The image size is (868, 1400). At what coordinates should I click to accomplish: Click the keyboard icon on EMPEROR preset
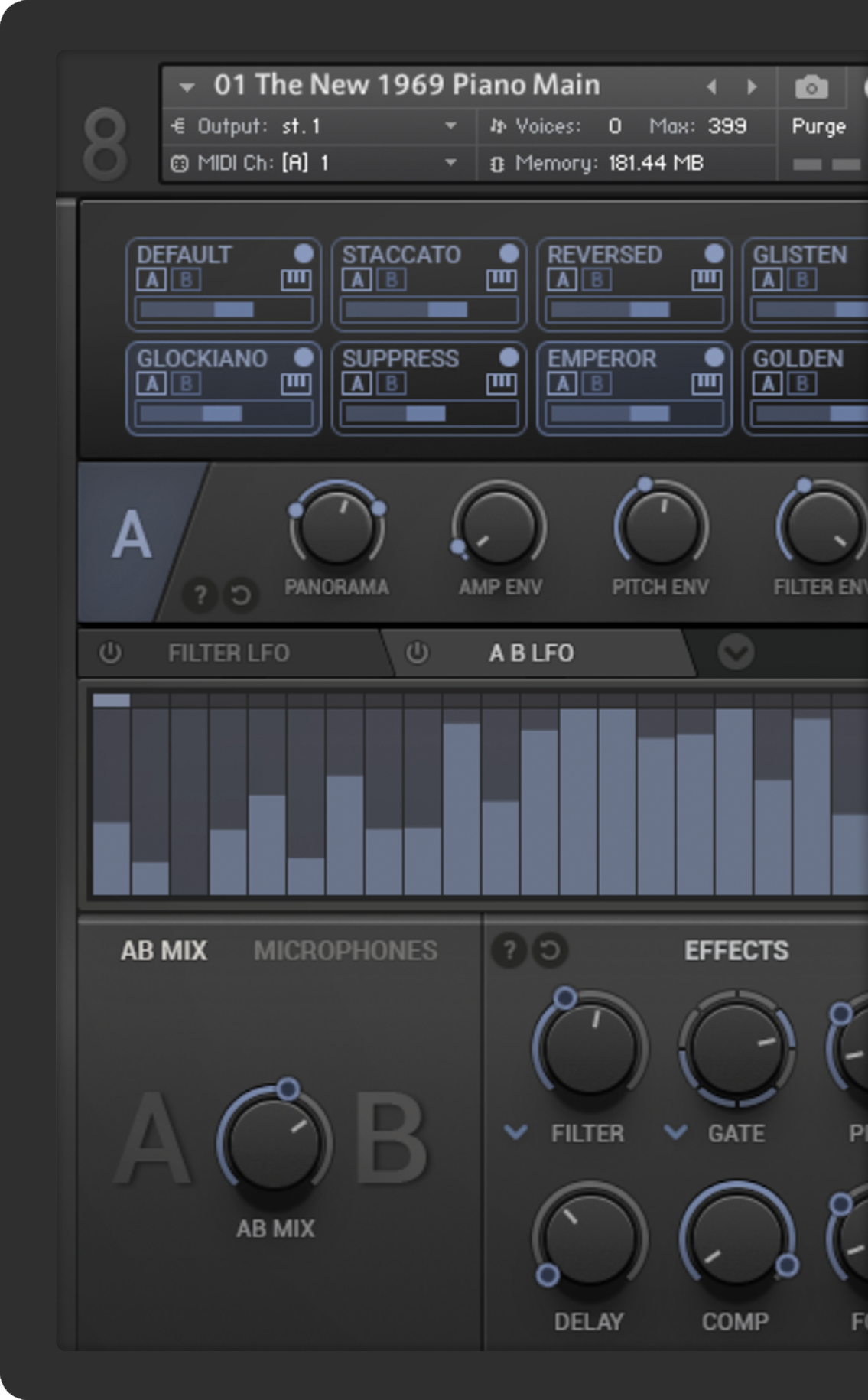click(707, 384)
